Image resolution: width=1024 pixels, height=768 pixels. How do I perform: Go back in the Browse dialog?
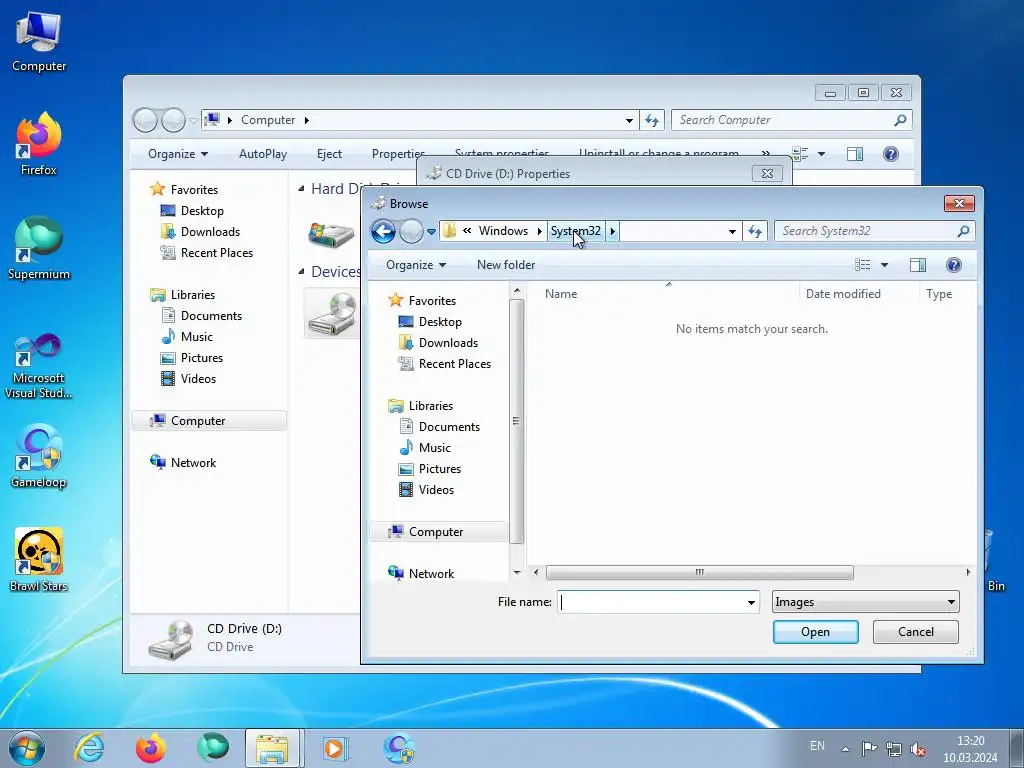tap(383, 231)
